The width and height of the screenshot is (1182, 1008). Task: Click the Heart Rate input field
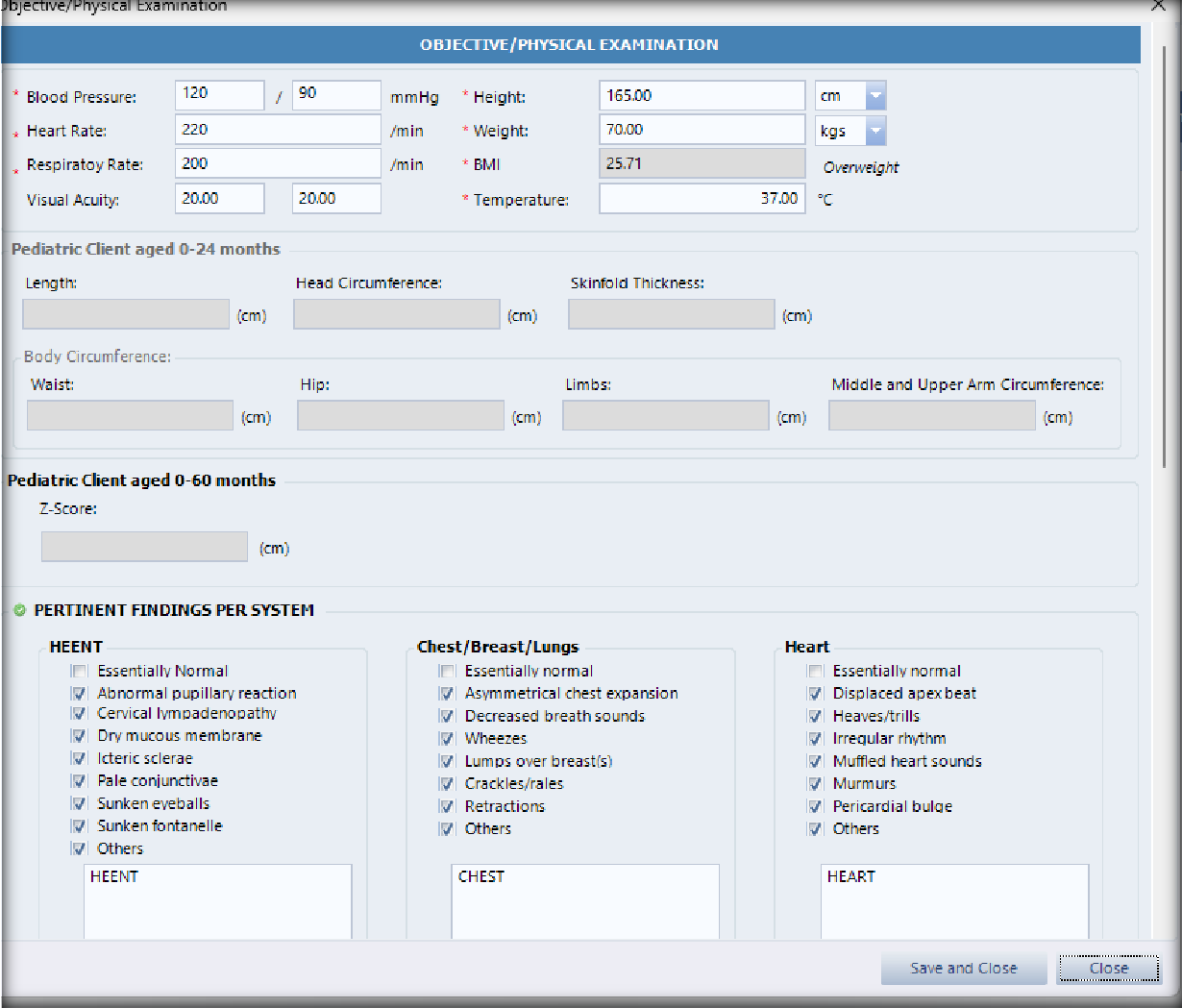tap(277, 130)
